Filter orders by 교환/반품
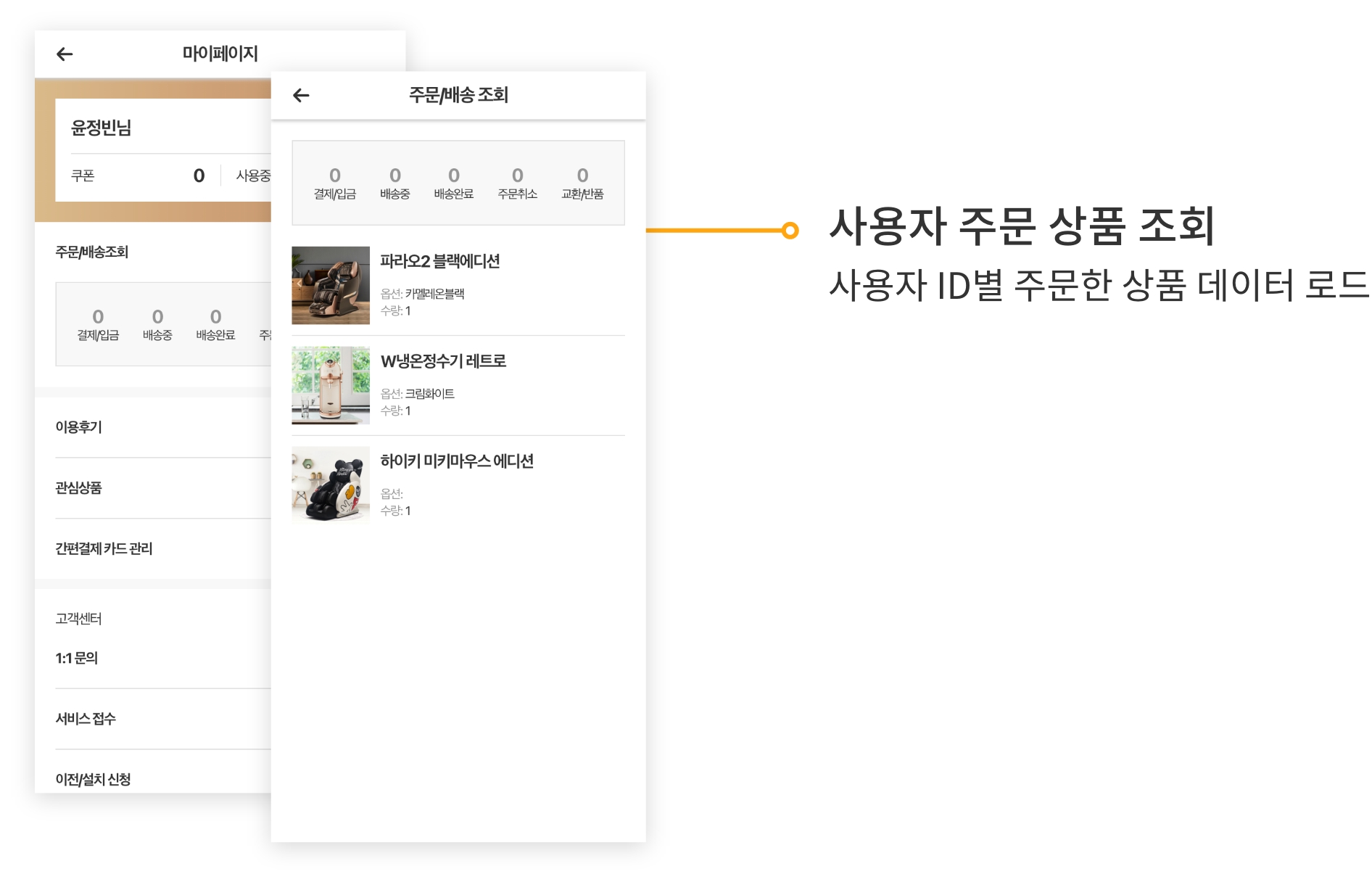 (582, 184)
